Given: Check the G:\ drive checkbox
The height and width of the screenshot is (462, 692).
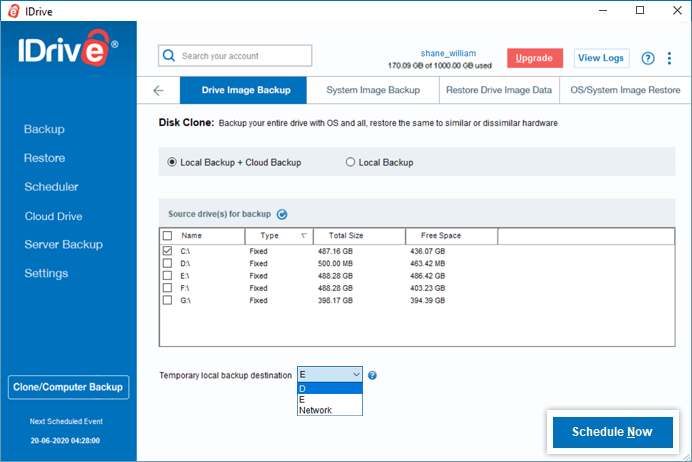Looking at the screenshot, I should 167,300.
